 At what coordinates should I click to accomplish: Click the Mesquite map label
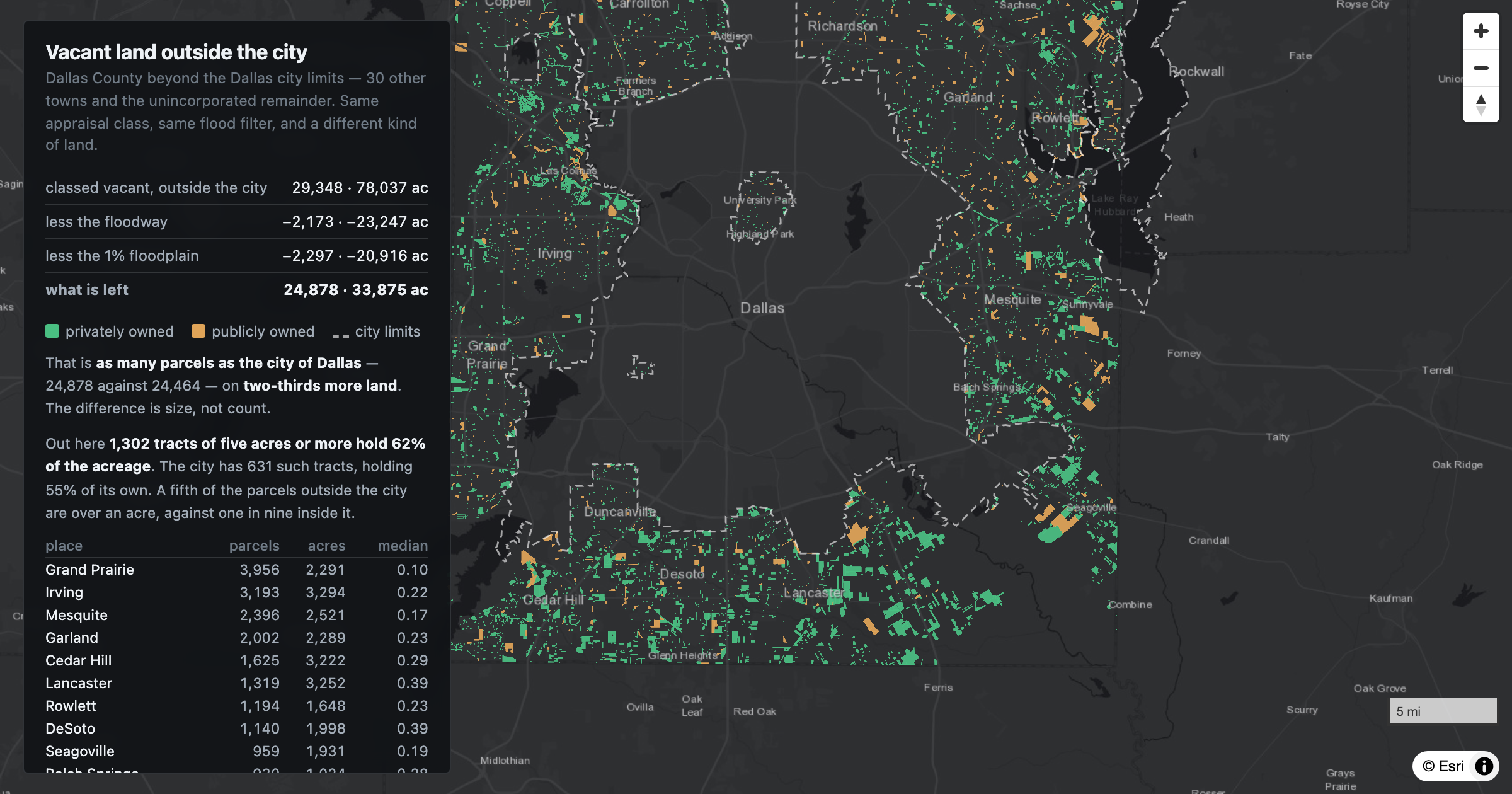click(x=1012, y=300)
